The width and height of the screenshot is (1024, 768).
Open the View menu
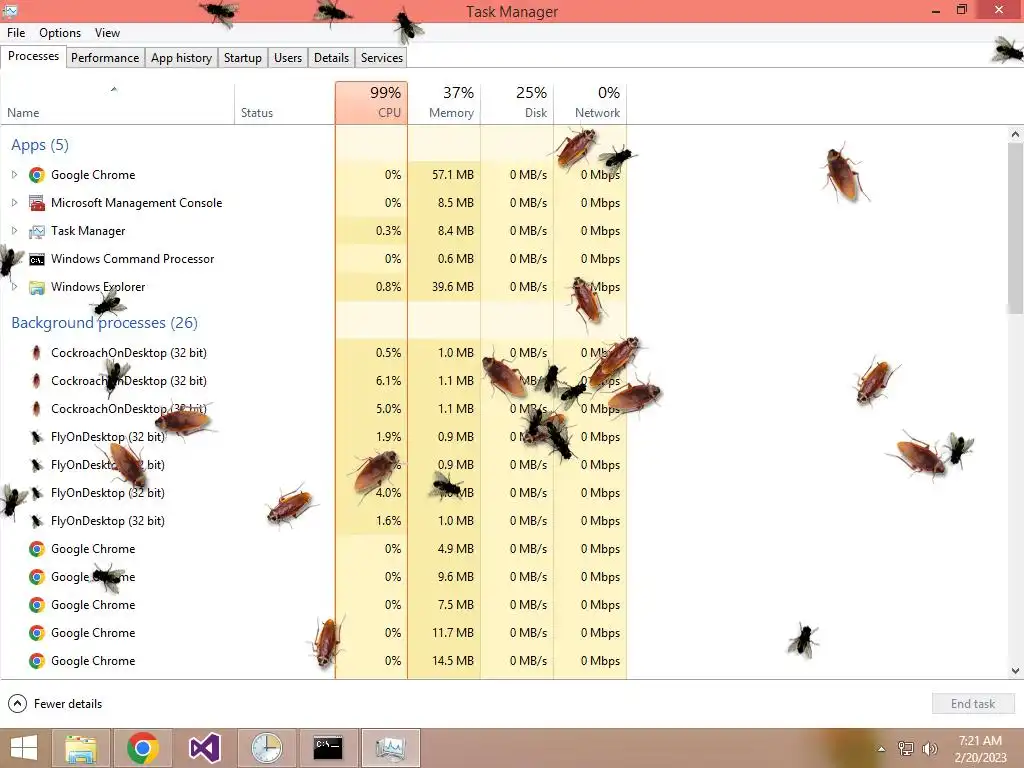[107, 33]
